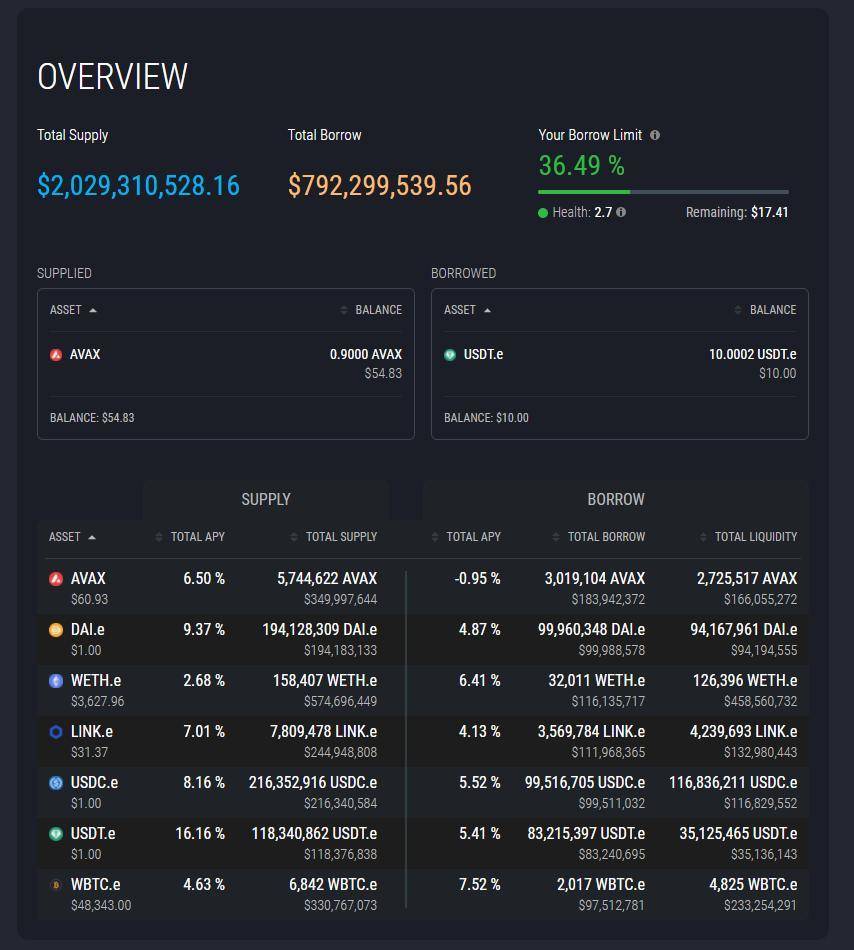Click info icon next to Health value
The image size is (854, 950).
621,212
